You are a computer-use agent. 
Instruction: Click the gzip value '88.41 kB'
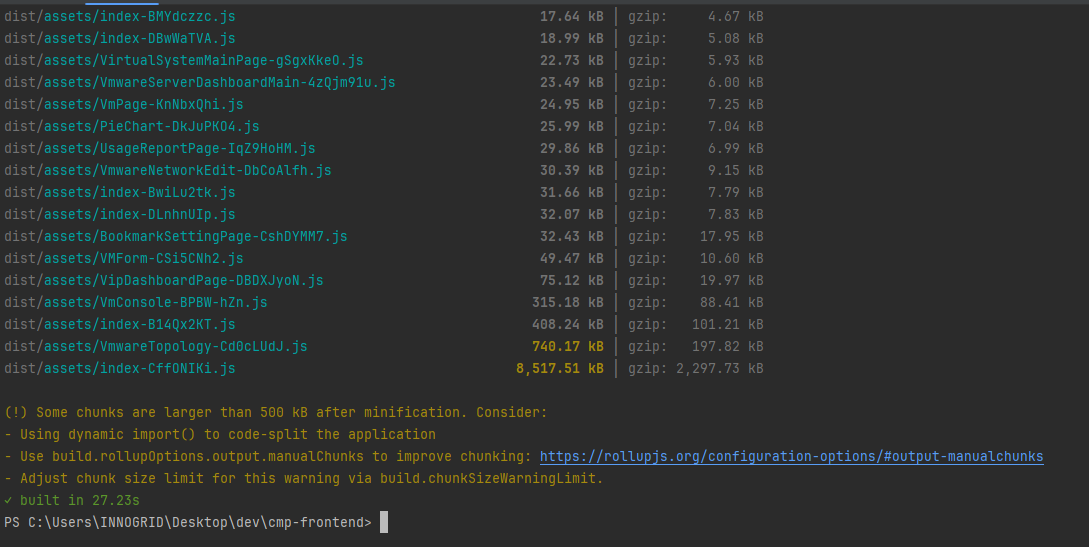pyautogui.click(x=731, y=303)
